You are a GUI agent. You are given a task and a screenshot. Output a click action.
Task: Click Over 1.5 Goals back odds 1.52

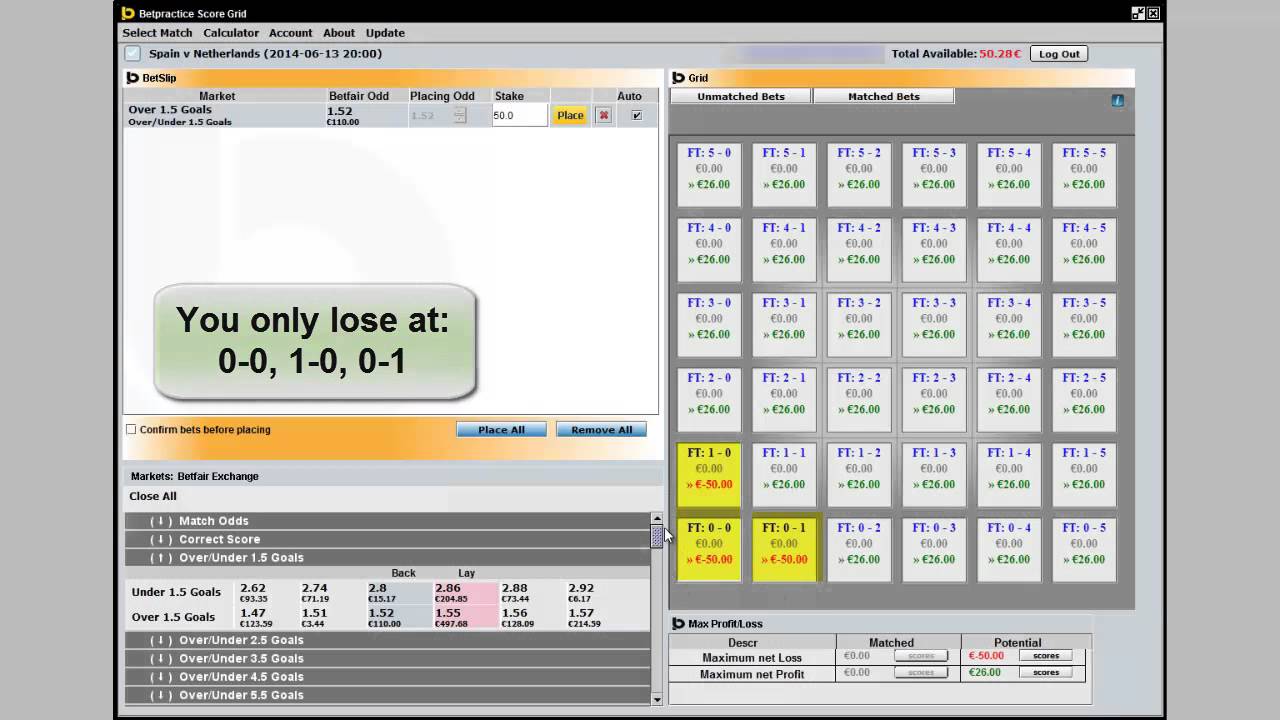click(399, 617)
